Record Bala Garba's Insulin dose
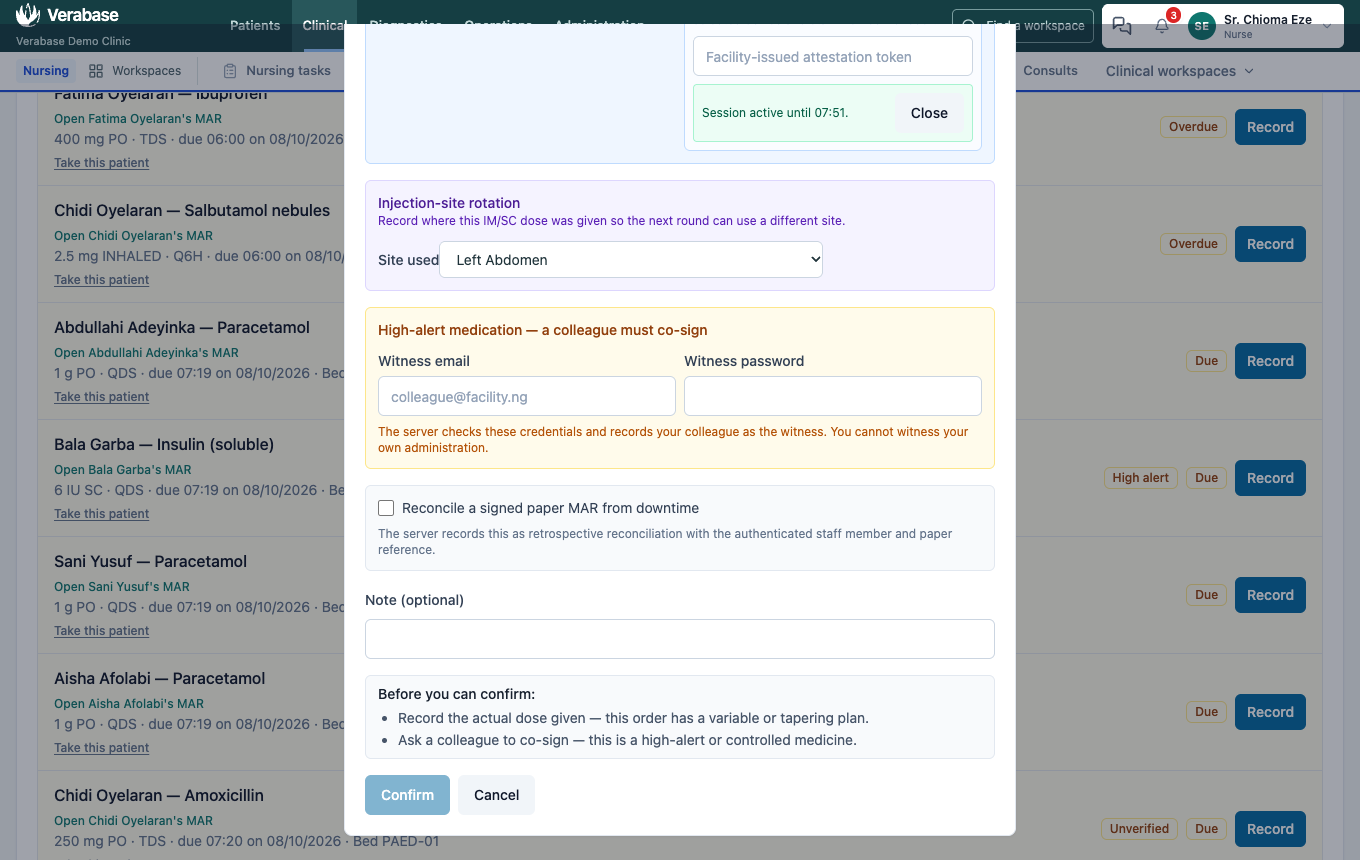 point(1270,478)
